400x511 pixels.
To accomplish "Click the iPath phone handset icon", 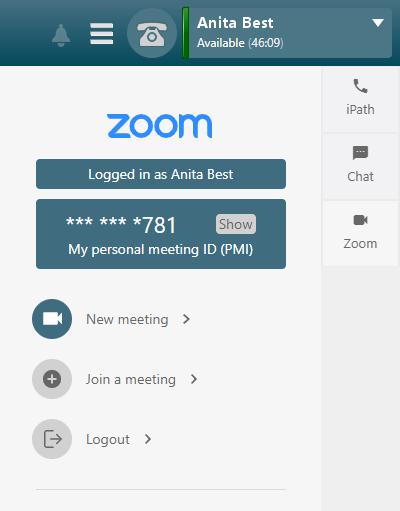I will coord(360,86).
